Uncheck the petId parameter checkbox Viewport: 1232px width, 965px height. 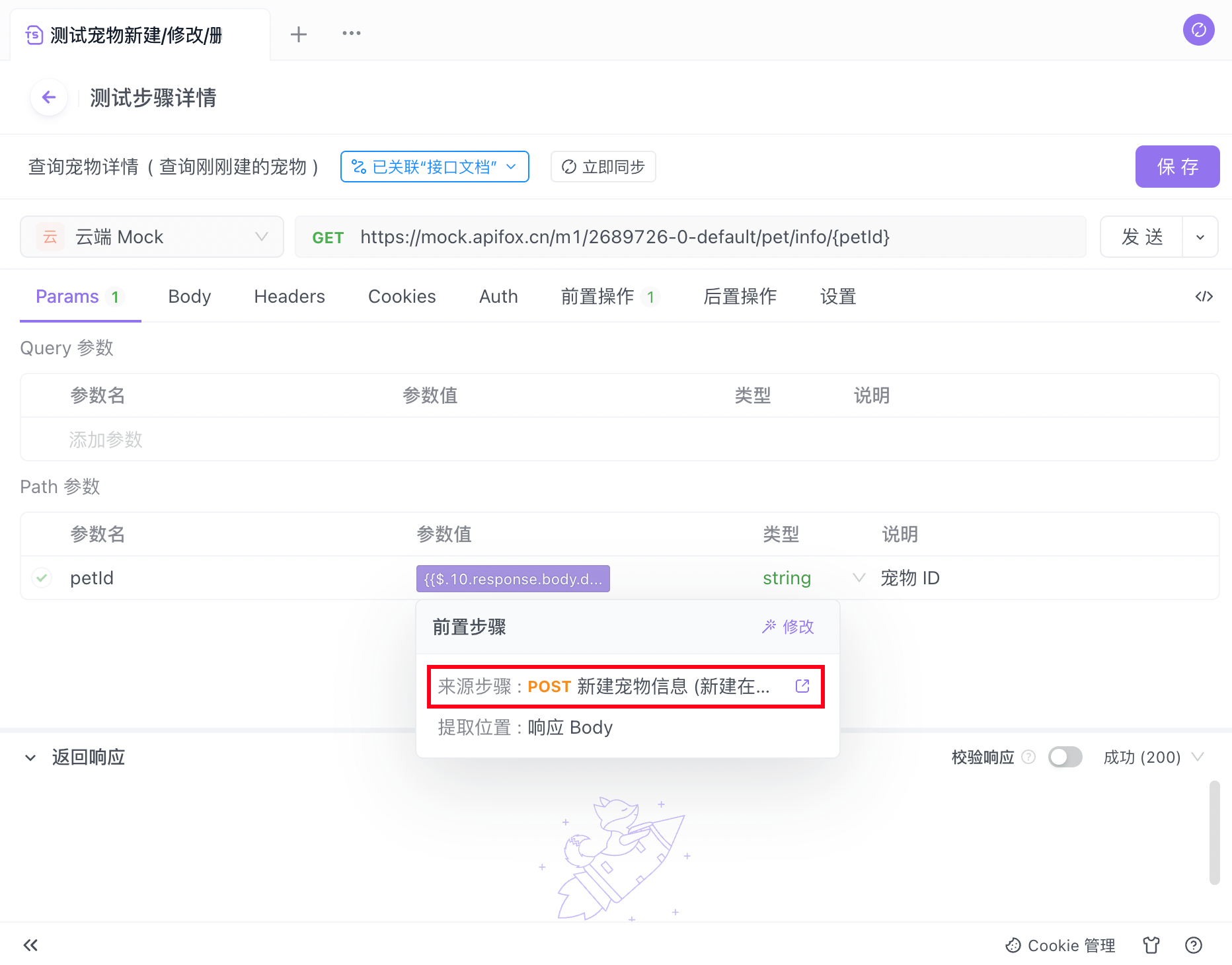click(42, 578)
